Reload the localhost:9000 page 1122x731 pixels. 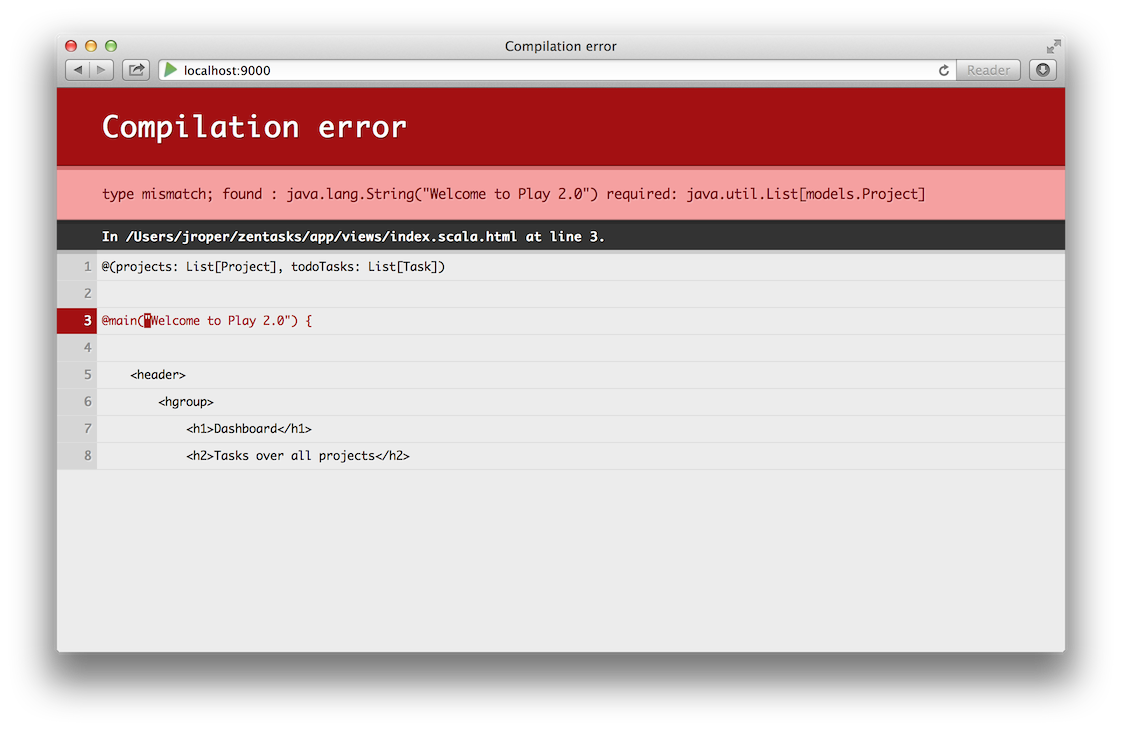943,70
